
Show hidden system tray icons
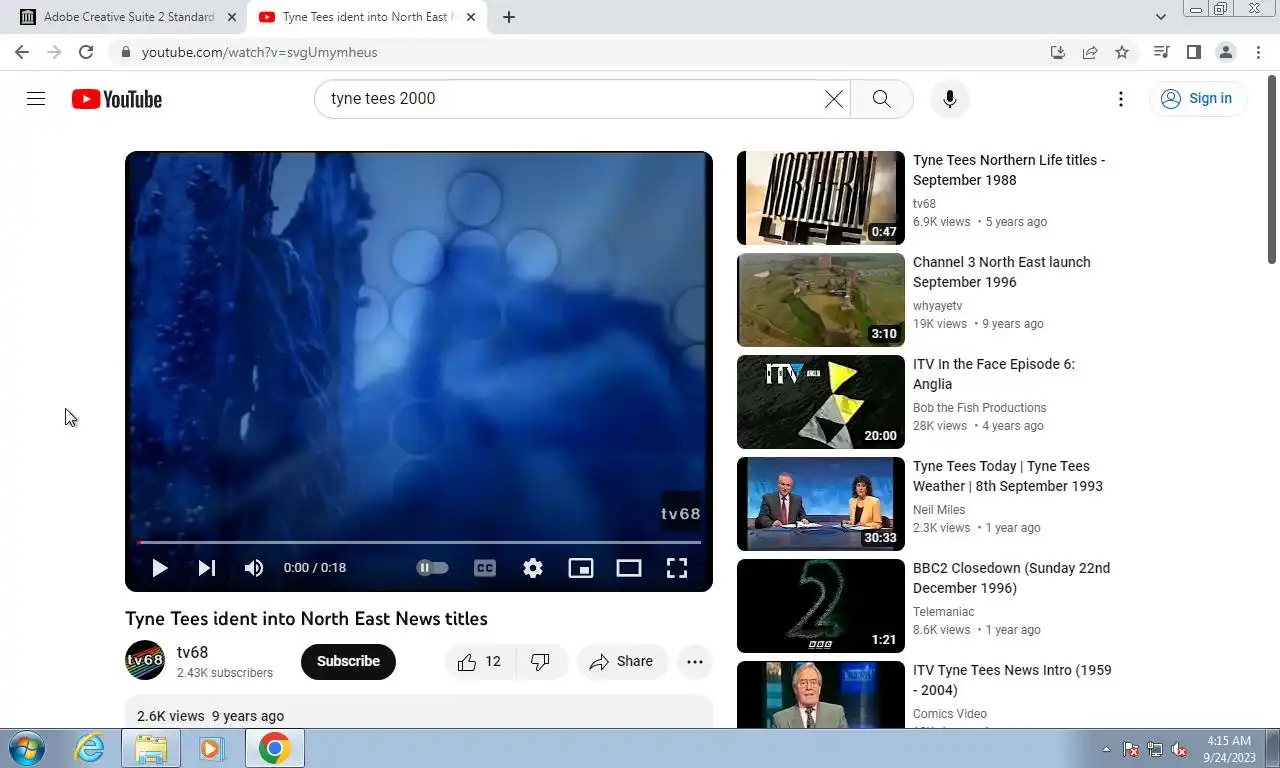[x=1106, y=749]
